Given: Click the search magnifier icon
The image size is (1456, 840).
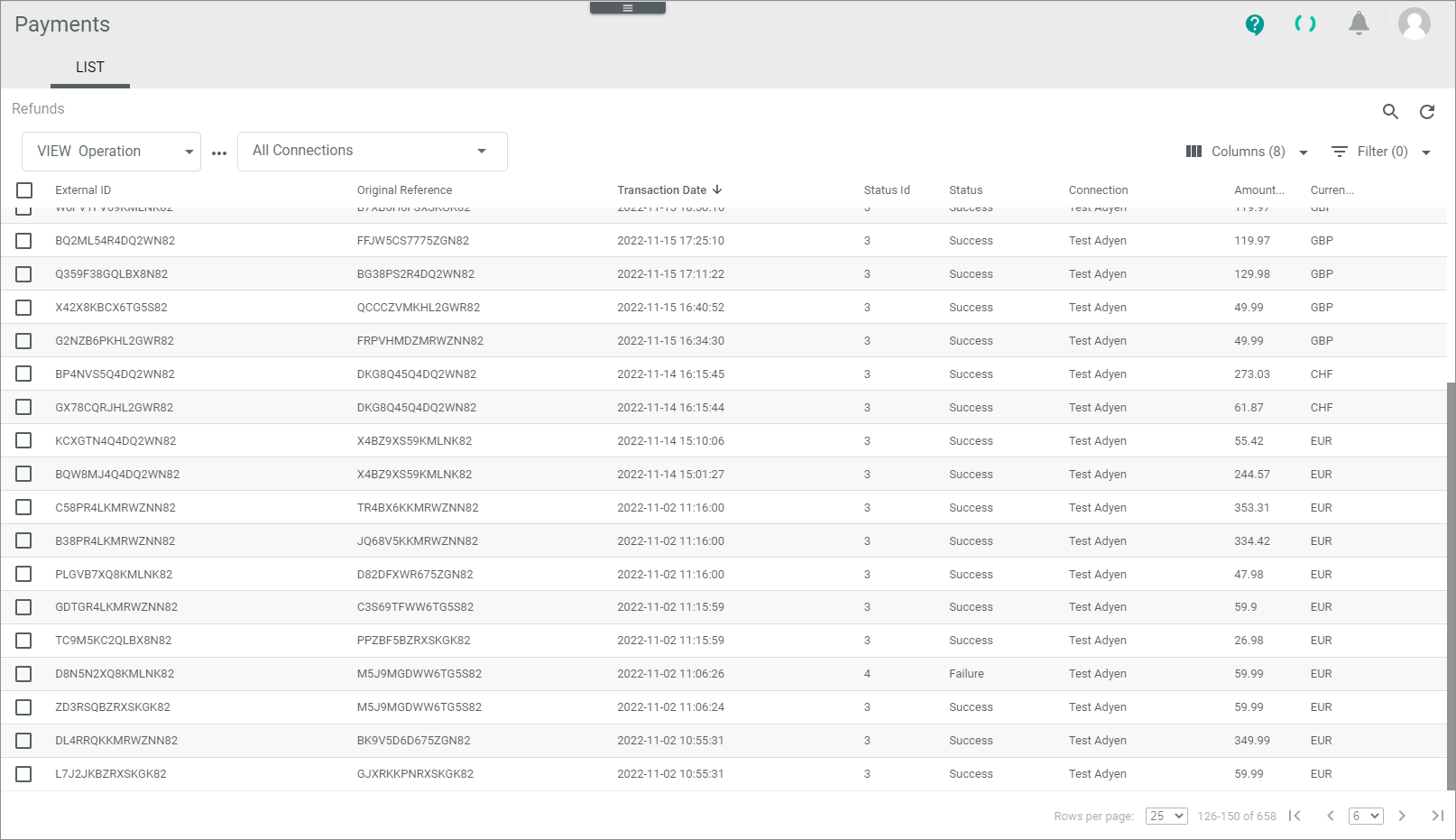Looking at the screenshot, I should tap(1390, 112).
